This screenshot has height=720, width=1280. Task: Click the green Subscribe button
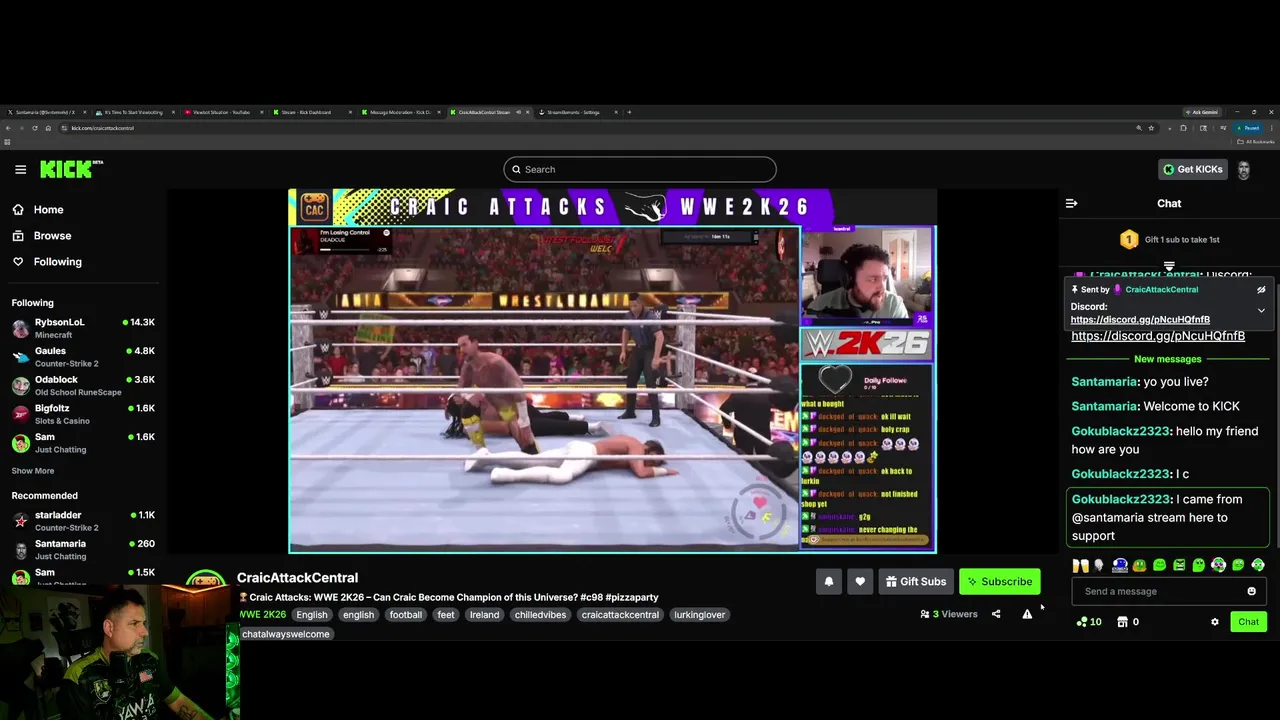coord(999,581)
